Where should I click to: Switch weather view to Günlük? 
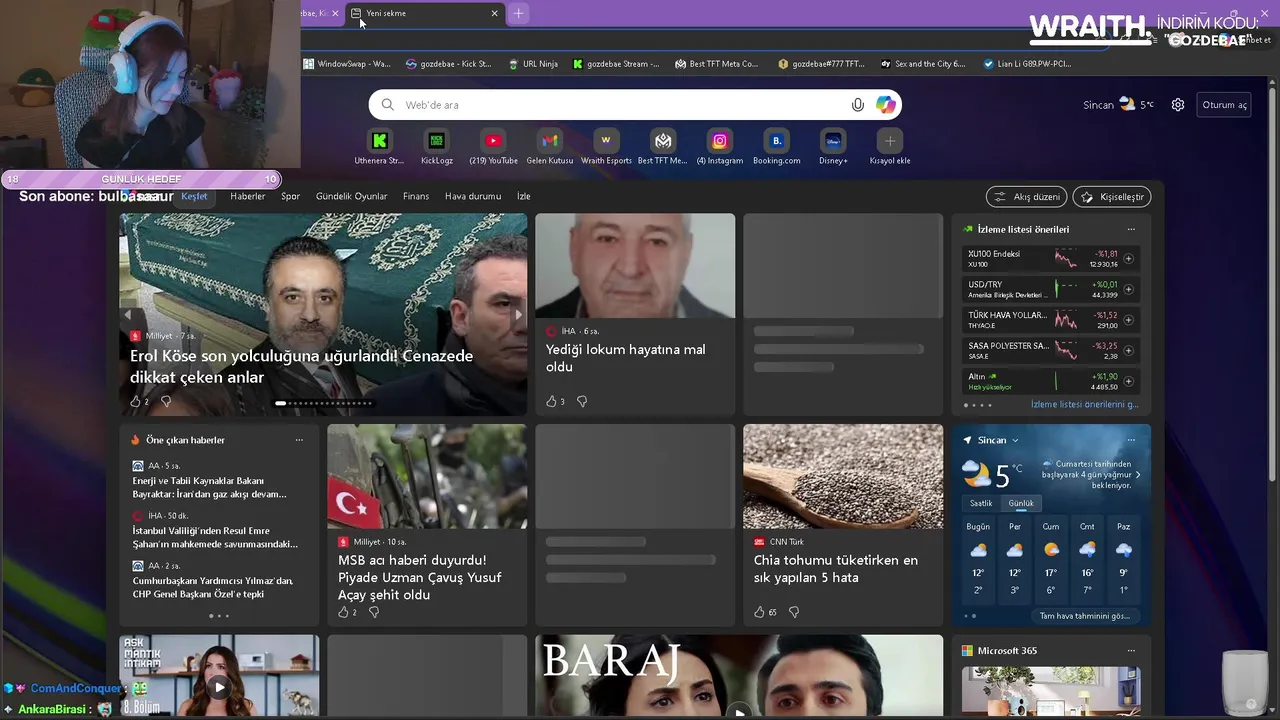pyautogui.click(x=1021, y=503)
